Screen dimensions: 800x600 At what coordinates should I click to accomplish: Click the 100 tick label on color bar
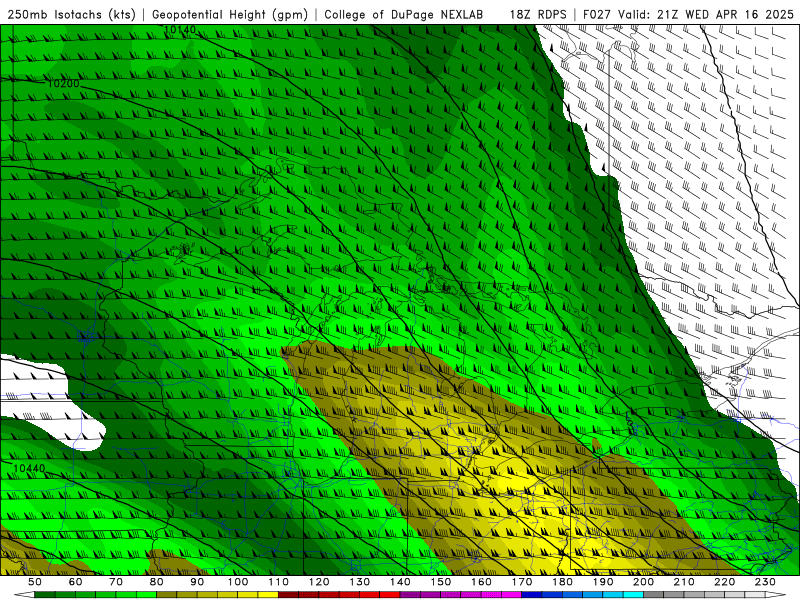click(238, 582)
